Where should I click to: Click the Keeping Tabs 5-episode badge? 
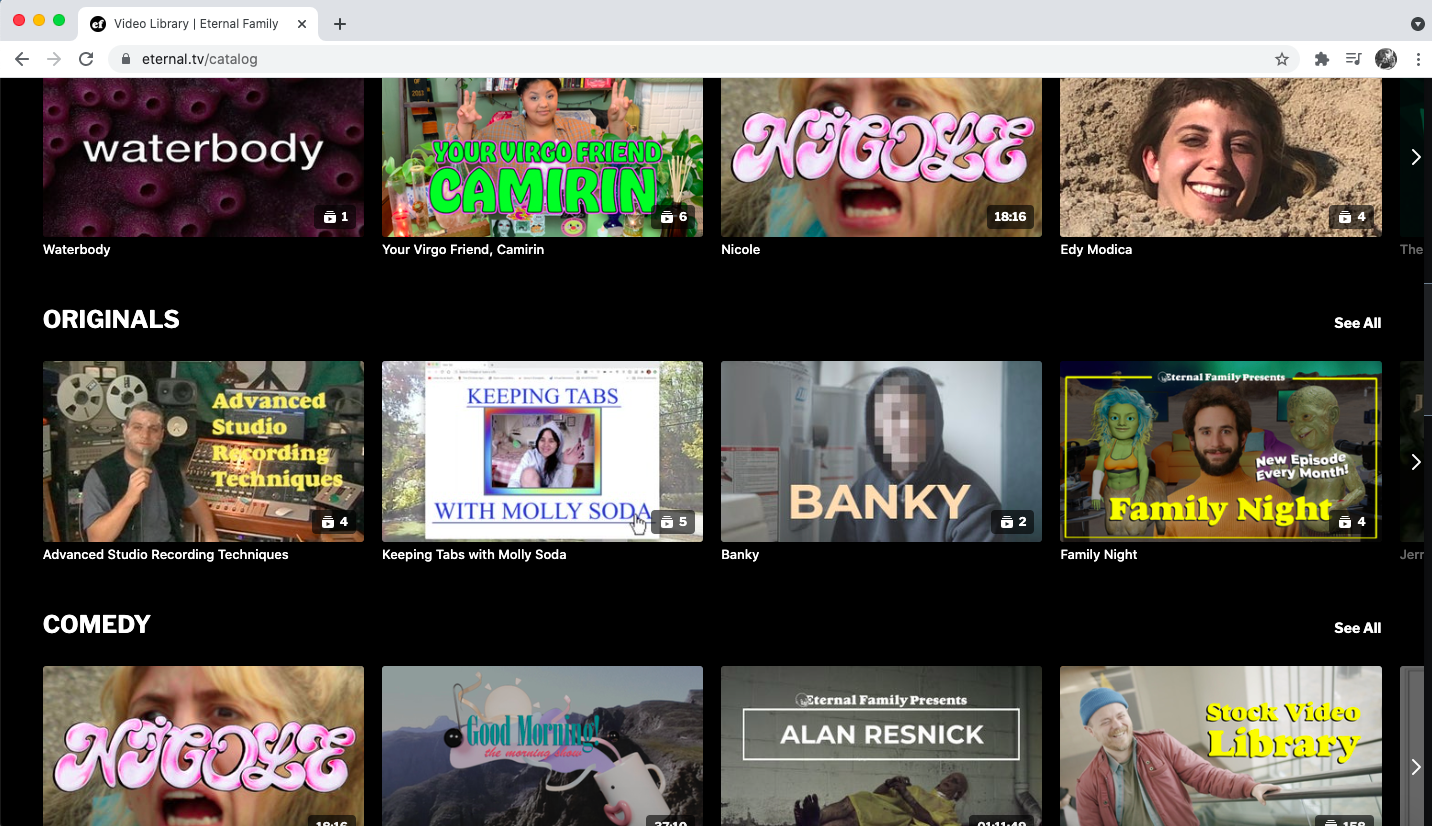[x=674, y=522]
